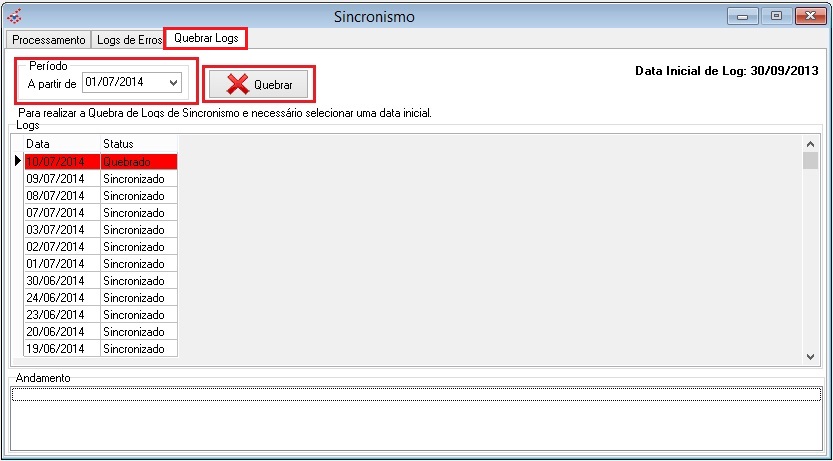The width and height of the screenshot is (833, 461).
Task: Open the Logs de Erros tab
Action: pos(128,39)
